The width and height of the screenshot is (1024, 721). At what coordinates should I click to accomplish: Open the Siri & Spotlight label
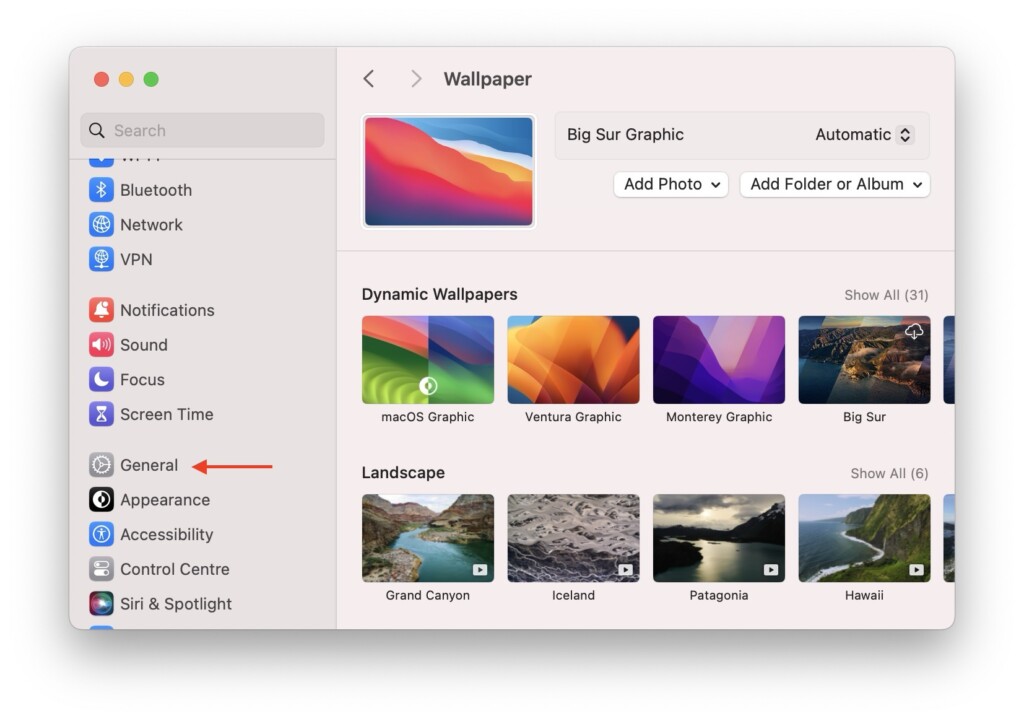[176, 603]
